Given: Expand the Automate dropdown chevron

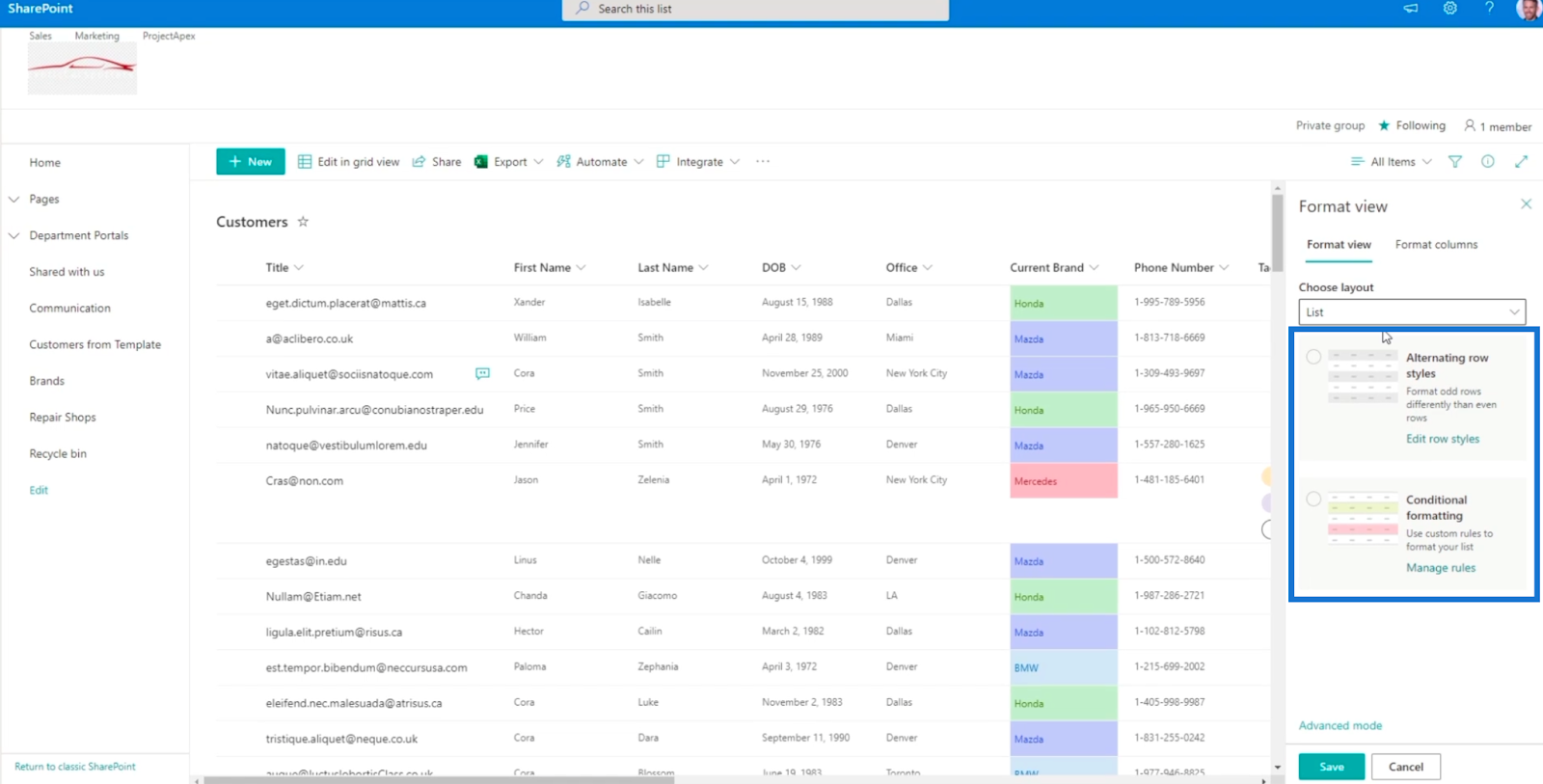Looking at the screenshot, I should point(638,162).
